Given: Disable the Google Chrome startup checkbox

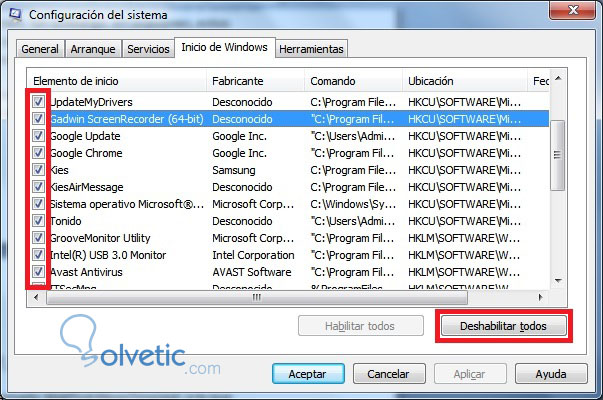Looking at the screenshot, I should pos(38,153).
